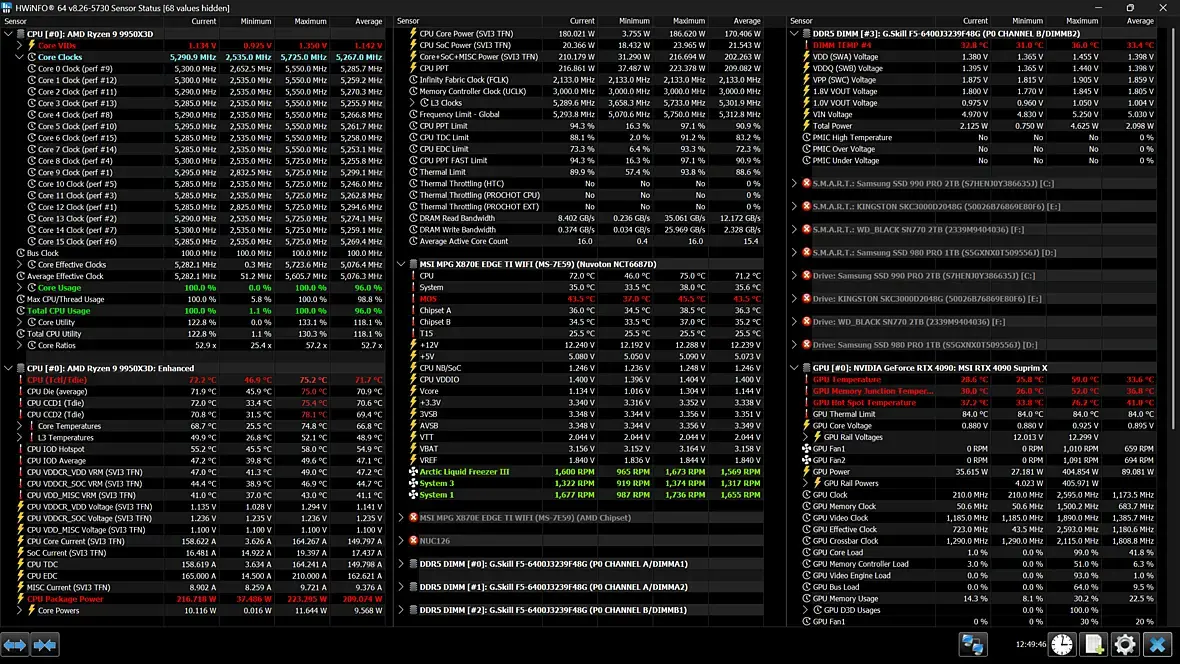1180x664 pixels.
Task: Click fan icon next to System 3
Action: 413,483
